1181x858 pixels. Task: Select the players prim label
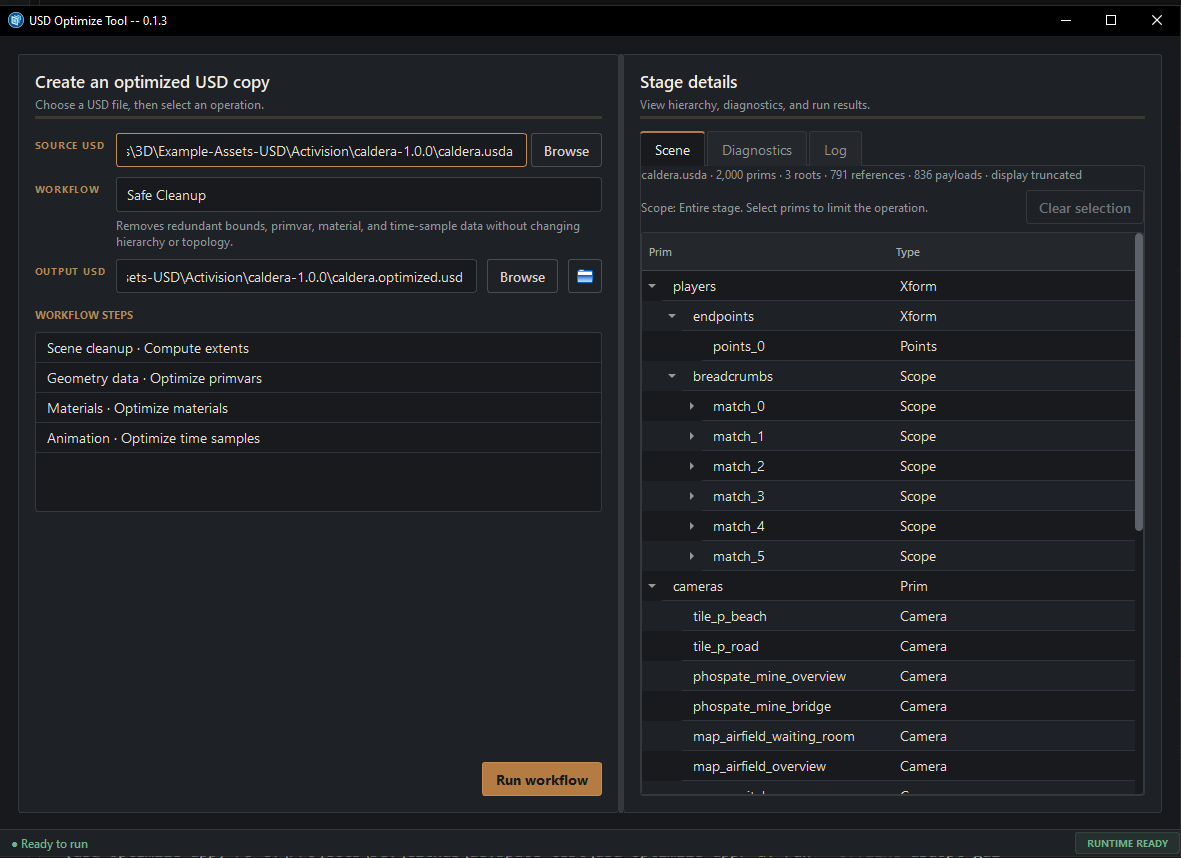coord(694,286)
